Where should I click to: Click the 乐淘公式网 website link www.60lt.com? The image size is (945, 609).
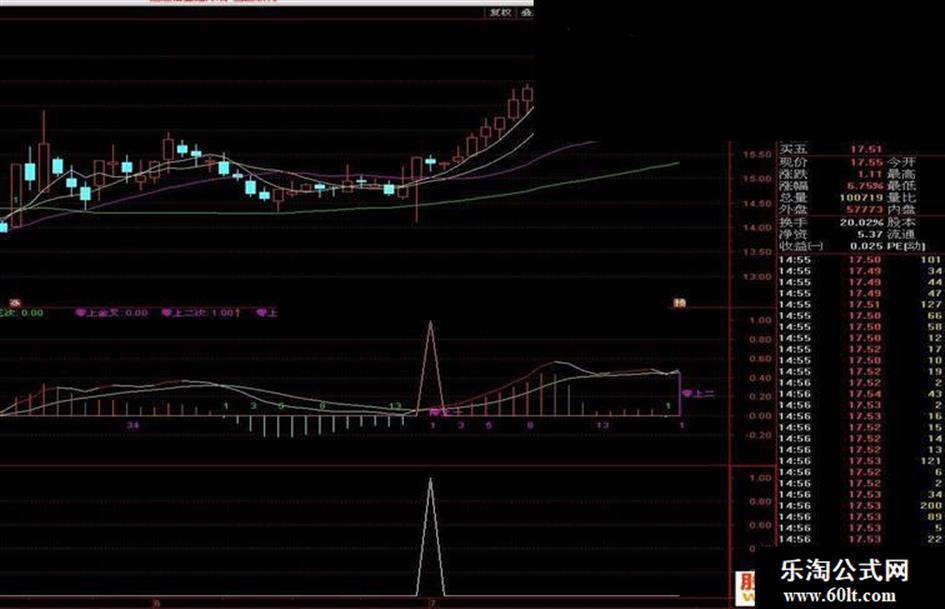tap(840, 596)
